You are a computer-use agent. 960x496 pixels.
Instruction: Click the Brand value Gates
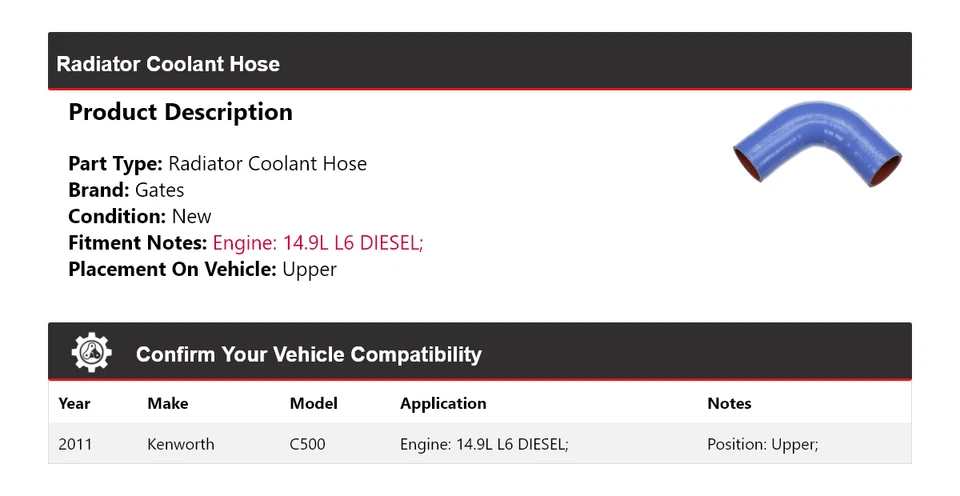tap(160, 190)
